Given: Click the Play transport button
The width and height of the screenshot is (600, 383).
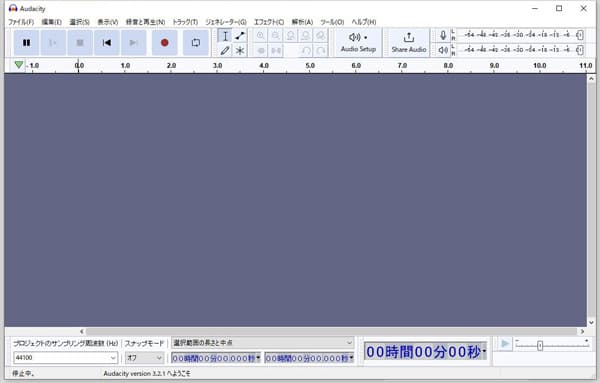Looking at the screenshot, I should click(53, 42).
